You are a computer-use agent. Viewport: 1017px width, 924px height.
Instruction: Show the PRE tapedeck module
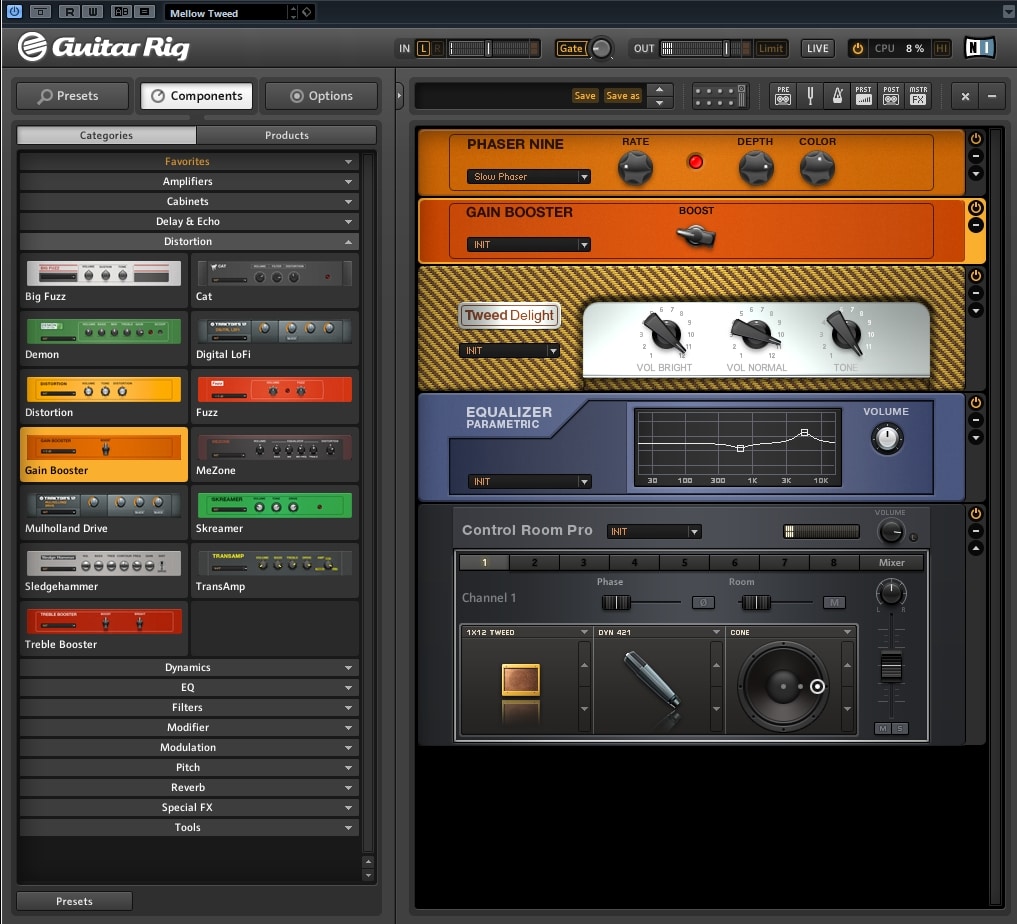point(783,96)
